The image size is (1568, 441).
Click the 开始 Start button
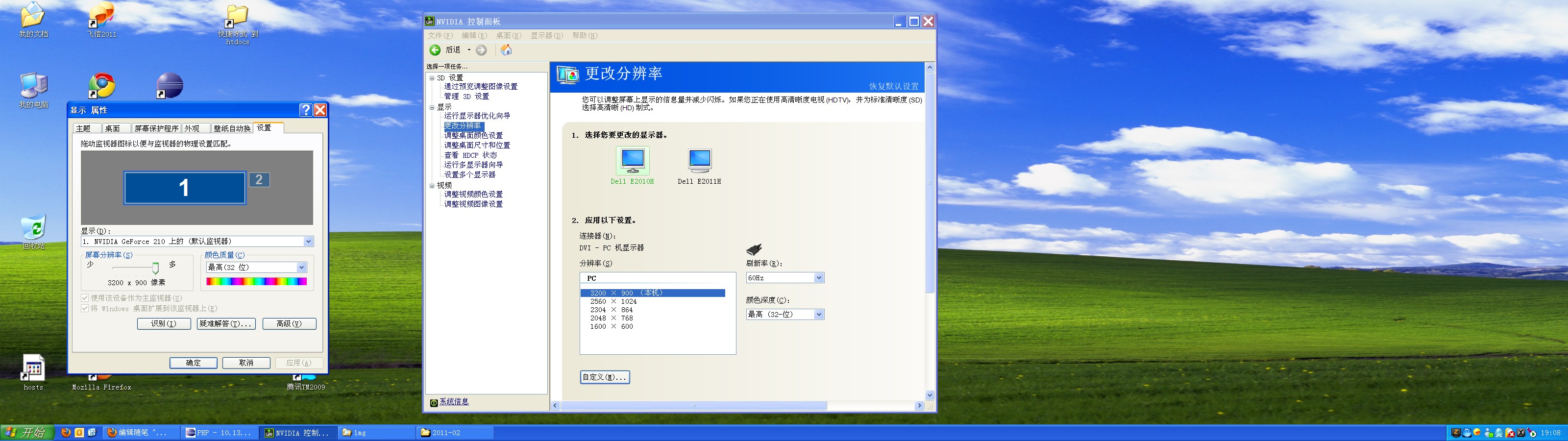pyautogui.click(x=27, y=433)
